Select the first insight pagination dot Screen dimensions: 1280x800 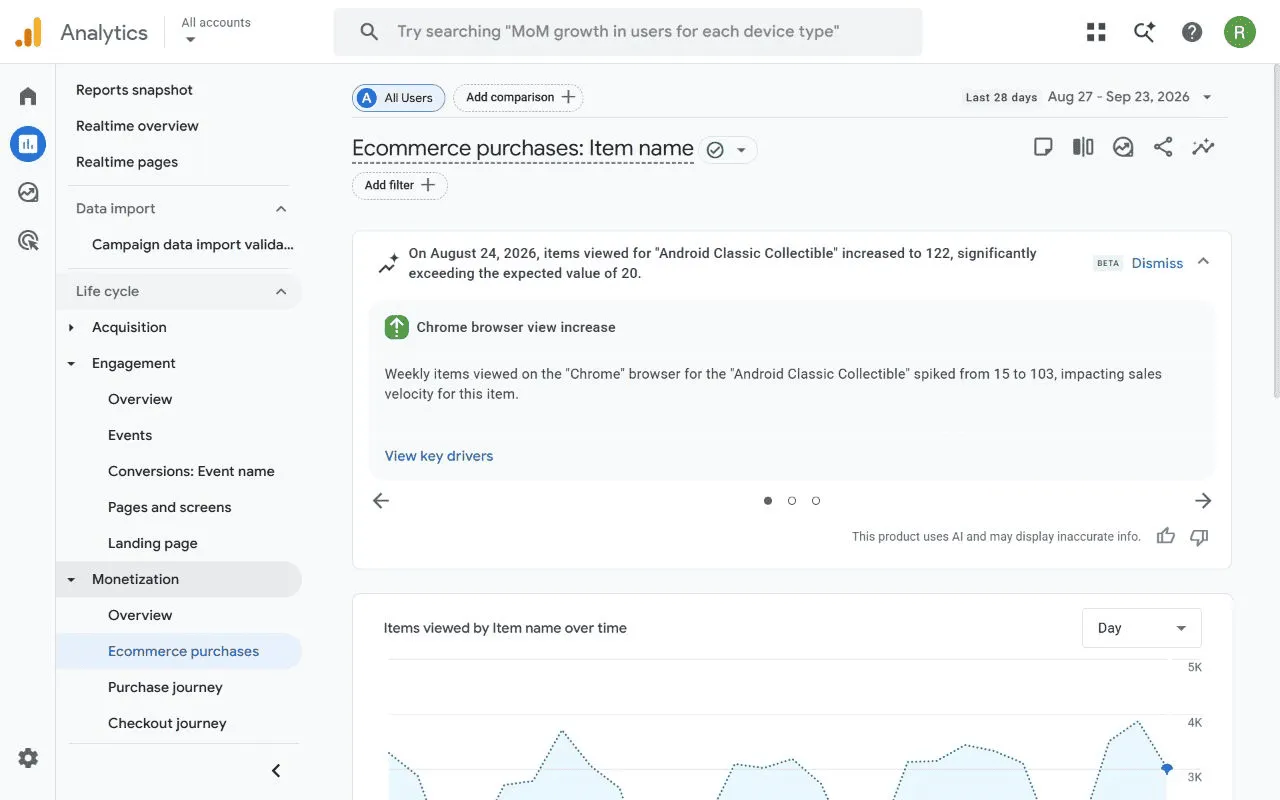(x=768, y=501)
